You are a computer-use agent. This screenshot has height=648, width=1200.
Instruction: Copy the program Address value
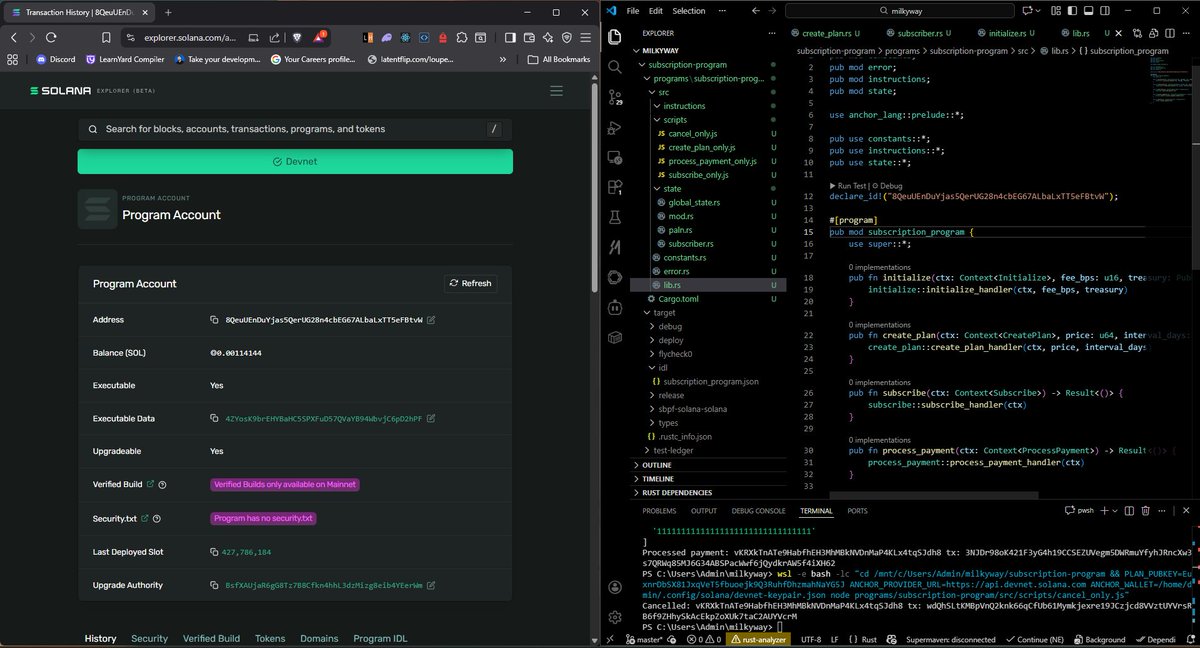[x=215, y=320]
